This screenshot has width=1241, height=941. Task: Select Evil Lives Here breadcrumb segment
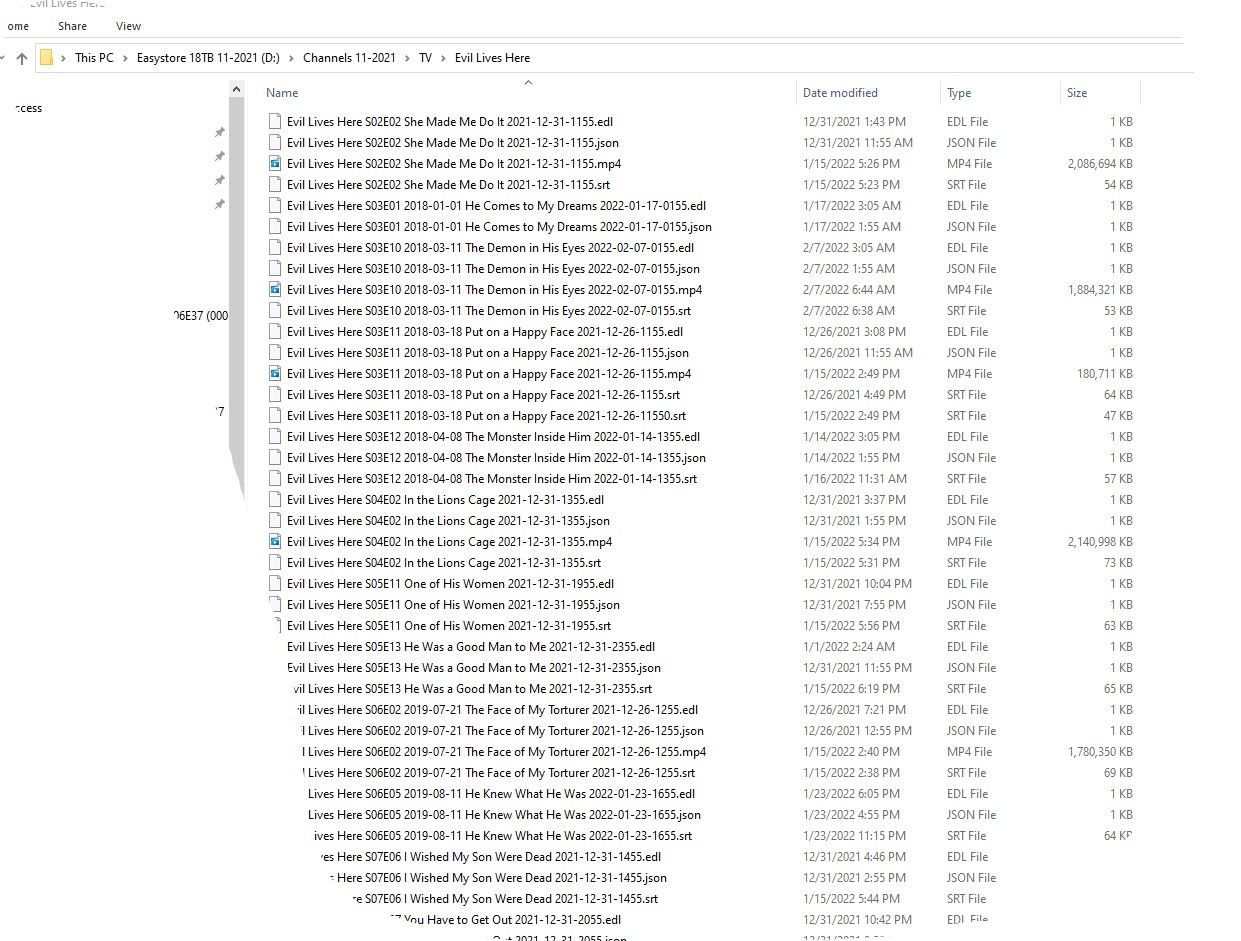[x=492, y=58]
